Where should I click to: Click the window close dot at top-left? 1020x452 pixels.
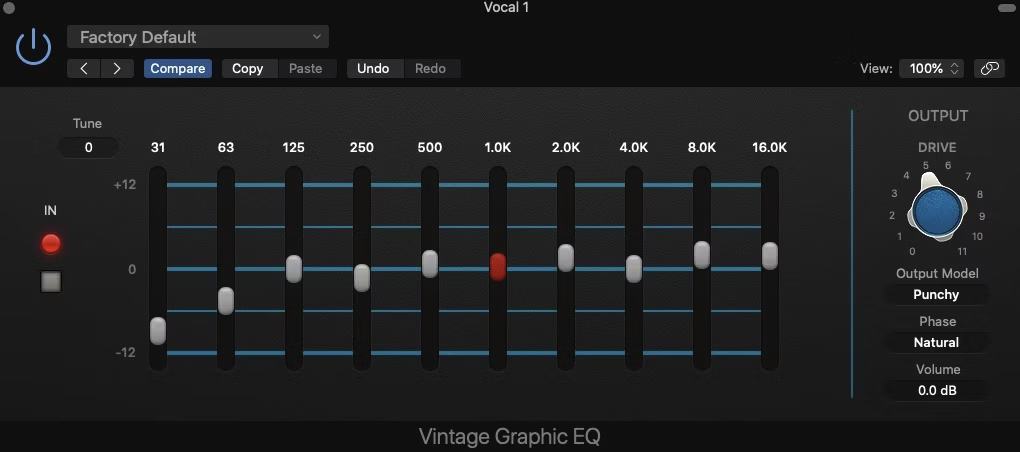[9, 7]
